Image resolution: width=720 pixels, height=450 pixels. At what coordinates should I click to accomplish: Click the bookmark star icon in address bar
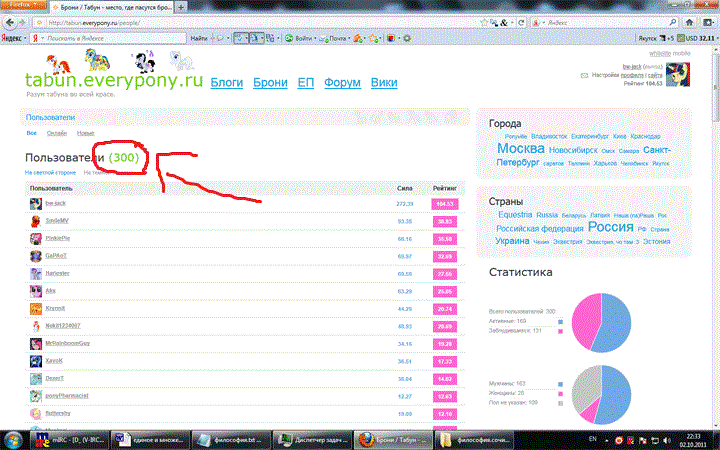coord(484,22)
